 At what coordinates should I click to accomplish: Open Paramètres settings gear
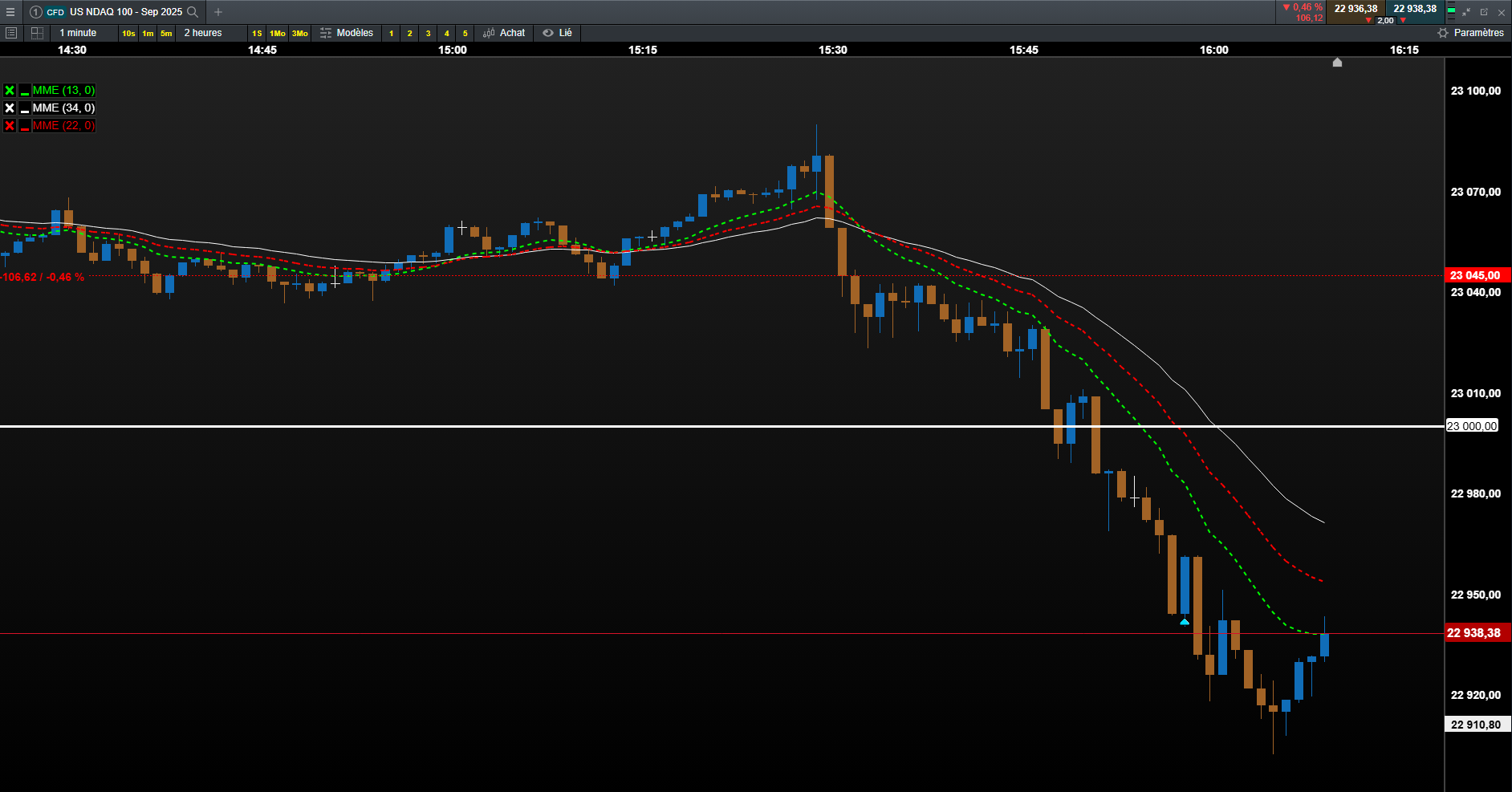click(1470, 33)
